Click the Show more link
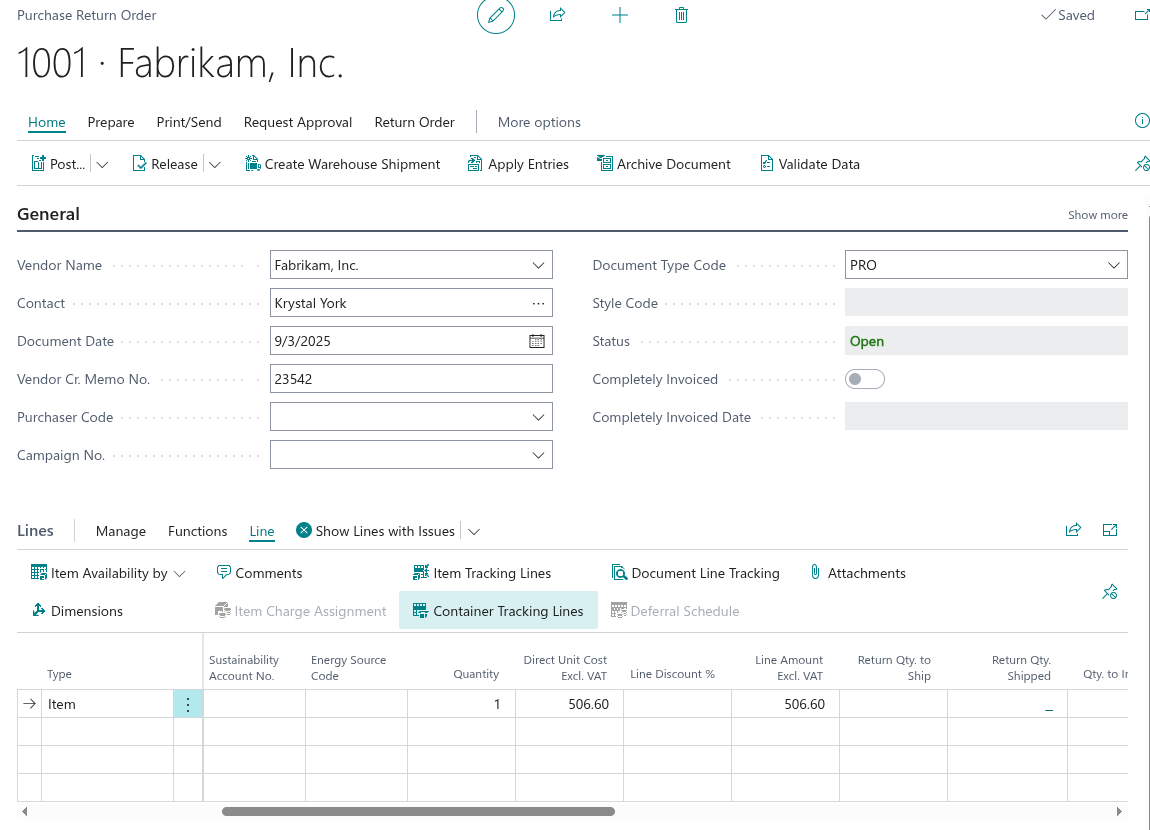 coord(1097,215)
